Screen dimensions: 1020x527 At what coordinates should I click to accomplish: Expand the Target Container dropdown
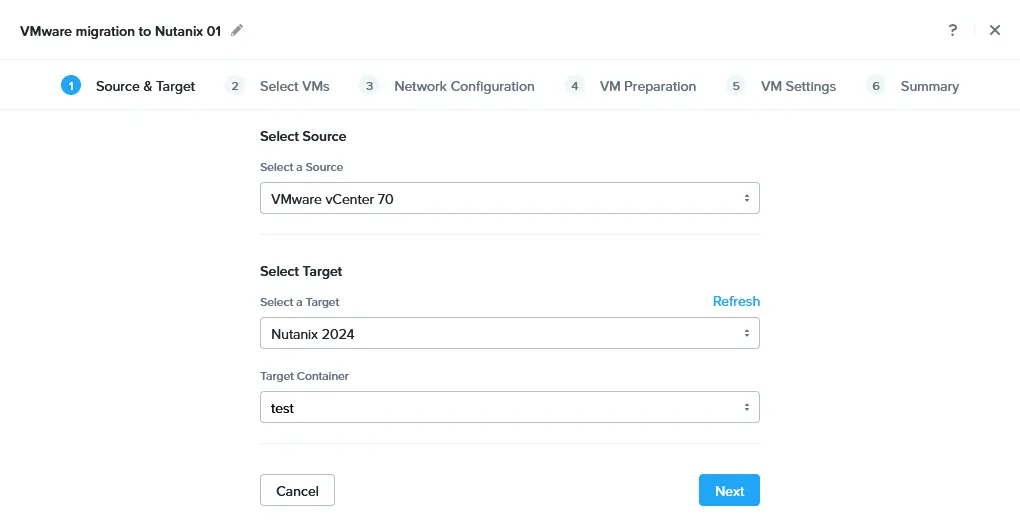pyautogui.click(x=510, y=407)
